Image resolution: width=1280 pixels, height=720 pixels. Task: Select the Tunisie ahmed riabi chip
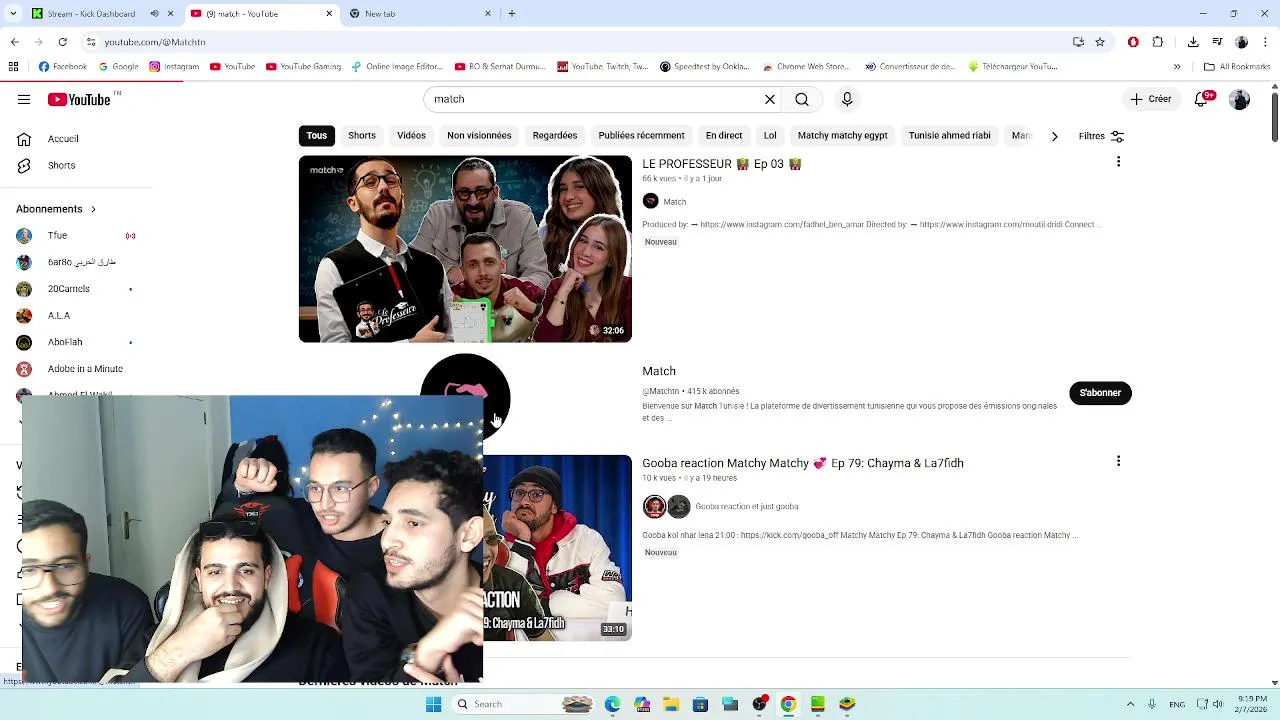point(950,136)
